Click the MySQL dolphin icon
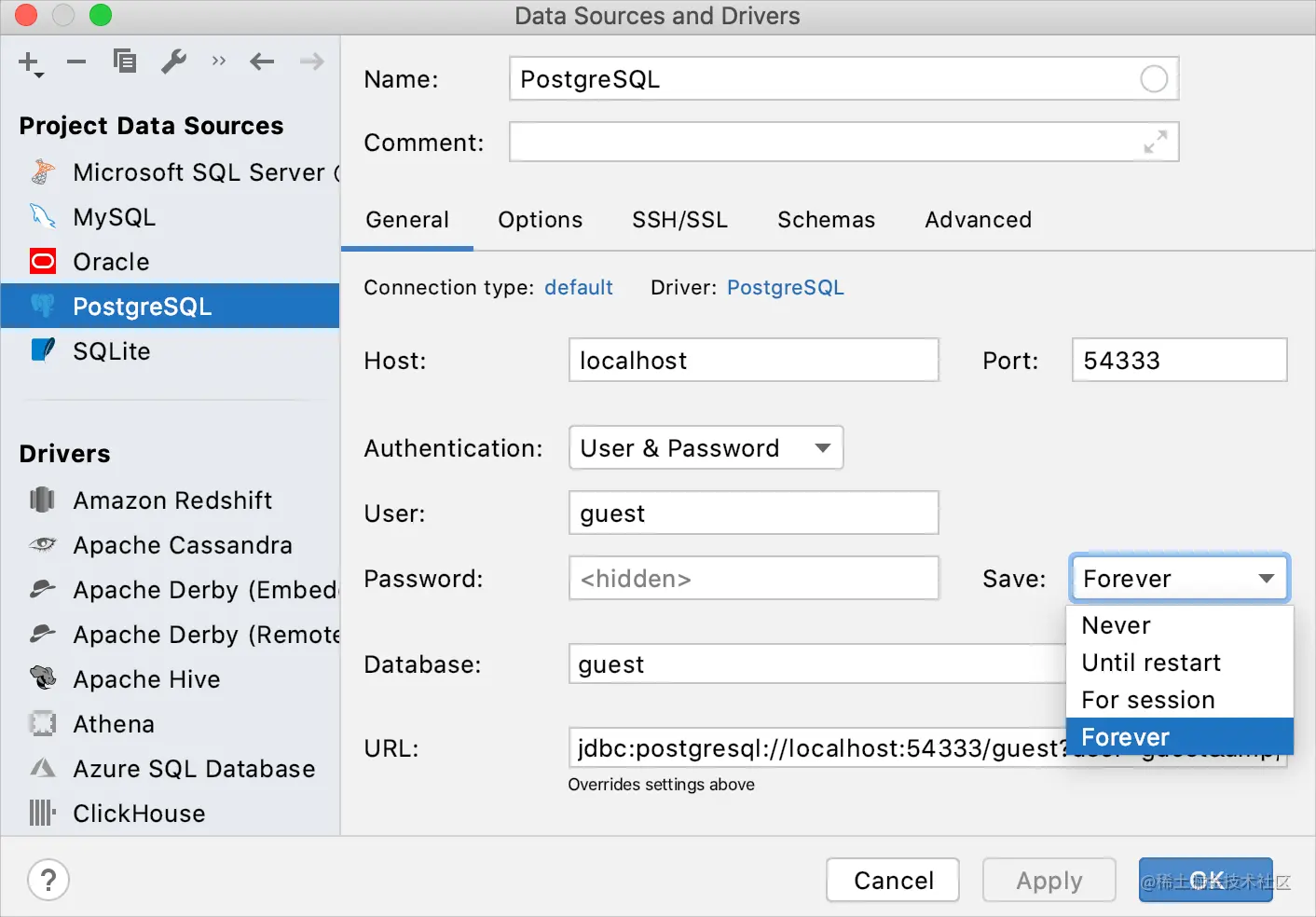This screenshot has width=1316, height=917. 43,217
